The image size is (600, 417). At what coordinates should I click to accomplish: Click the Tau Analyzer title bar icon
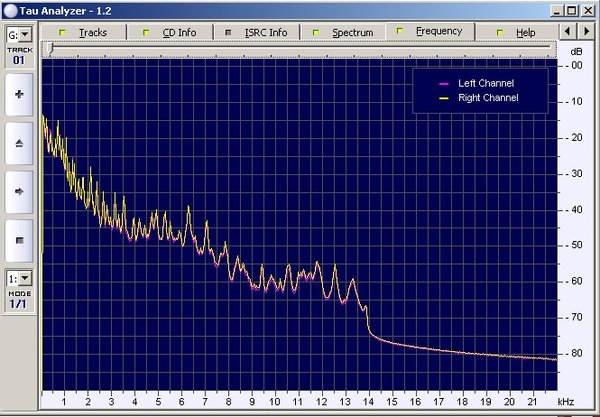pos(10,11)
